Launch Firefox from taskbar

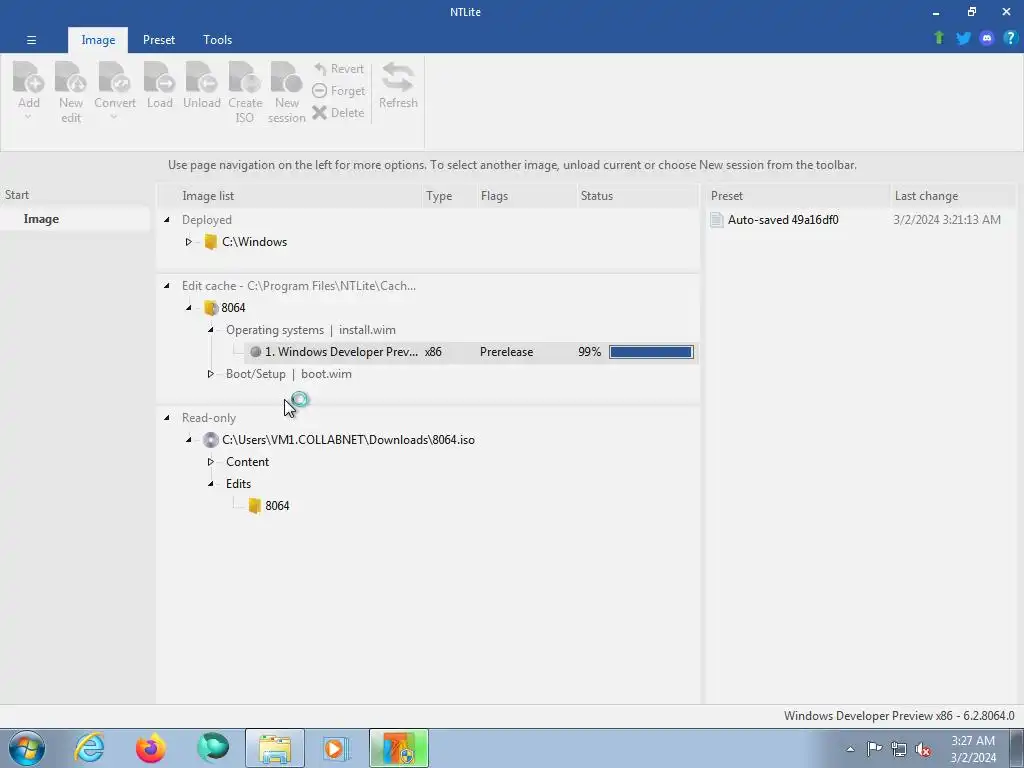pos(151,748)
